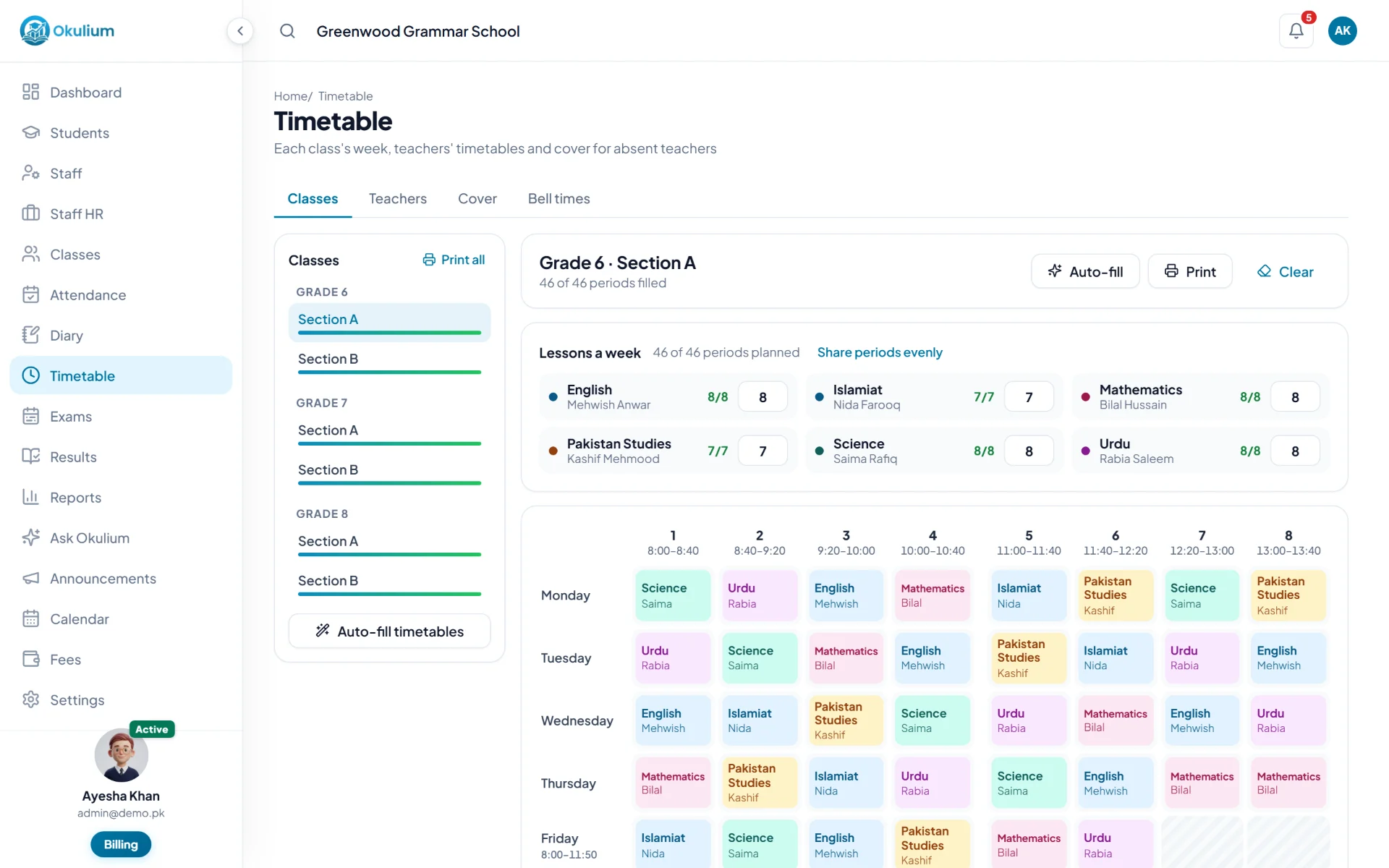Open the Dashboard sidebar icon

pos(30,92)
